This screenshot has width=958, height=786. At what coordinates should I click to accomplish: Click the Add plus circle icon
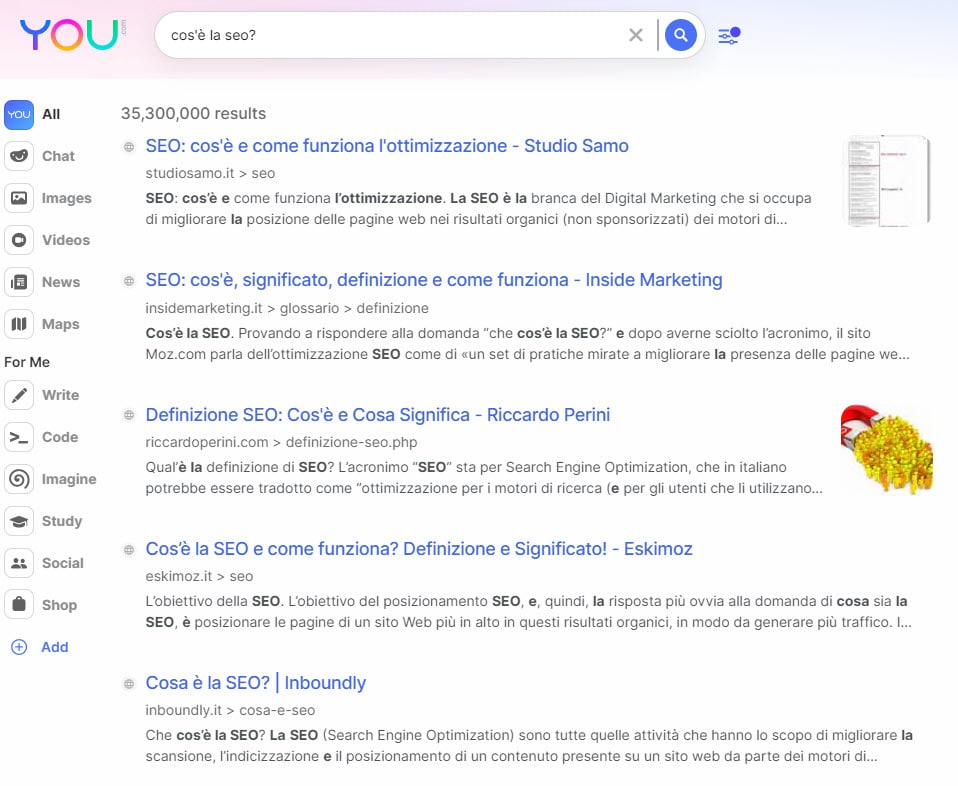(x=19, y=647)
